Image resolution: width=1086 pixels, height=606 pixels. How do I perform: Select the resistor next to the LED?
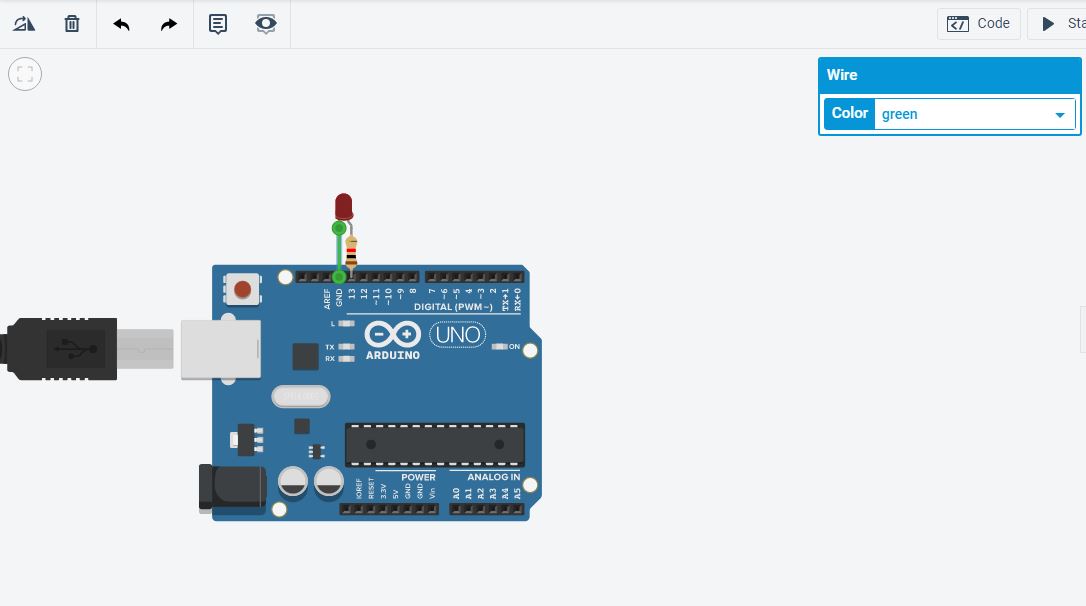[351, 252]
